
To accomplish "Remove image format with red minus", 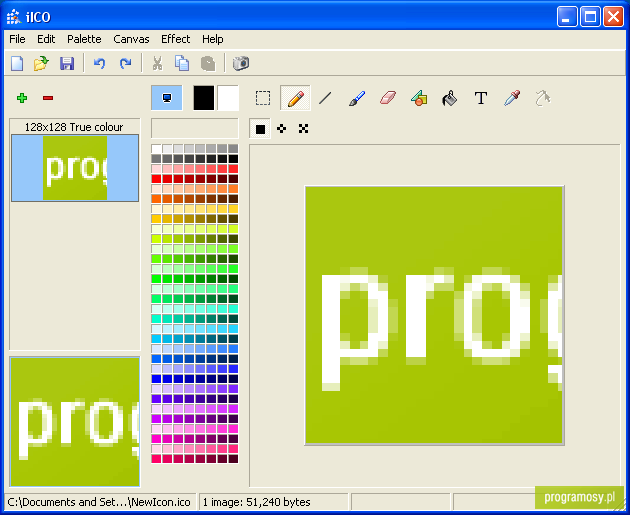I will click(48, 98).
